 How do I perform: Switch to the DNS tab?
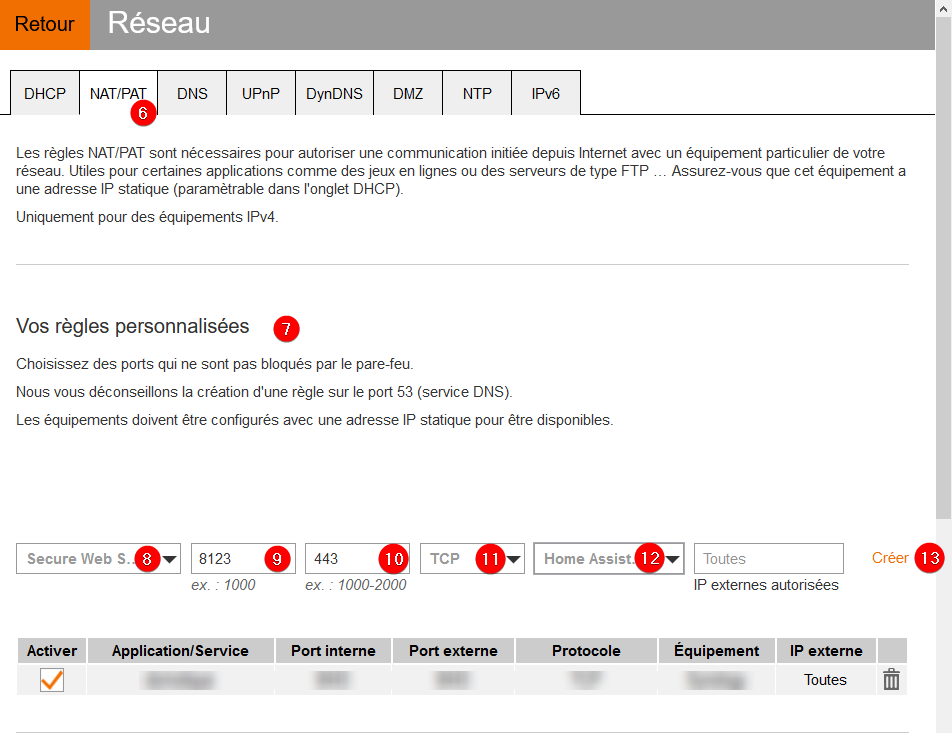pyautogui.click(x=192, y=94)
